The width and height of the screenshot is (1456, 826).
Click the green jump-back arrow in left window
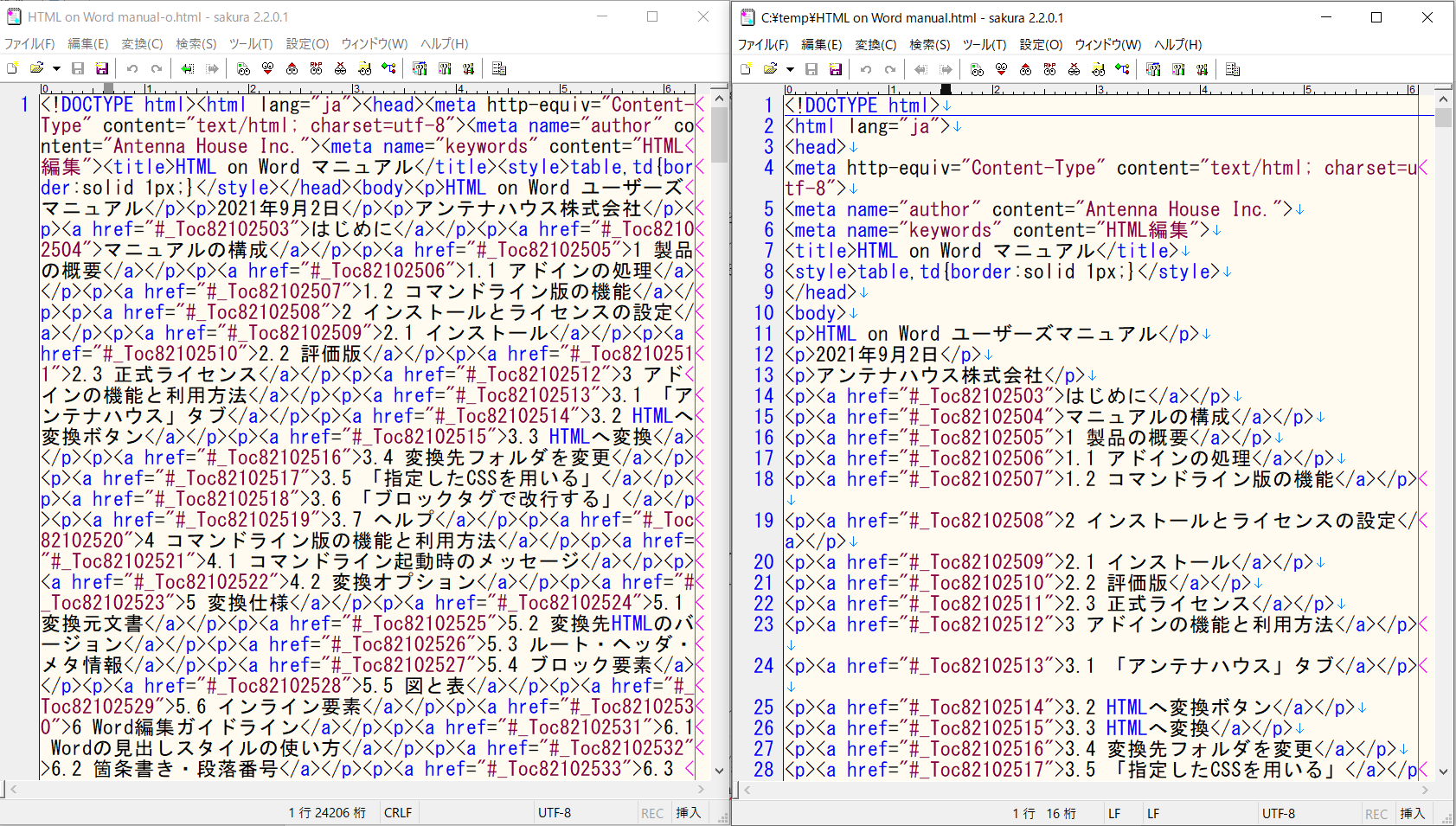187,68
